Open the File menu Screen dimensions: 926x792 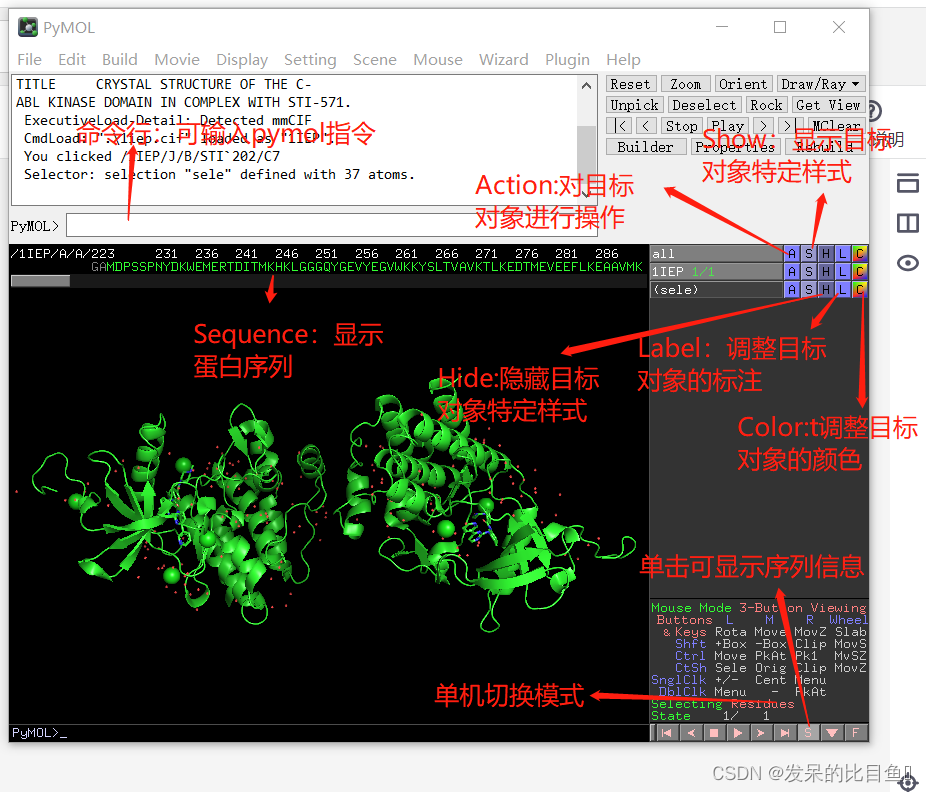[x=30, y=60]
